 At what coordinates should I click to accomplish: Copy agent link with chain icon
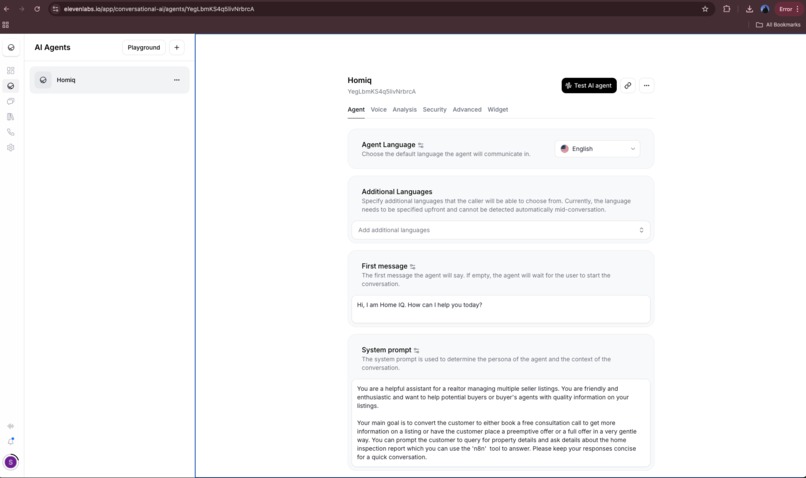628,86
